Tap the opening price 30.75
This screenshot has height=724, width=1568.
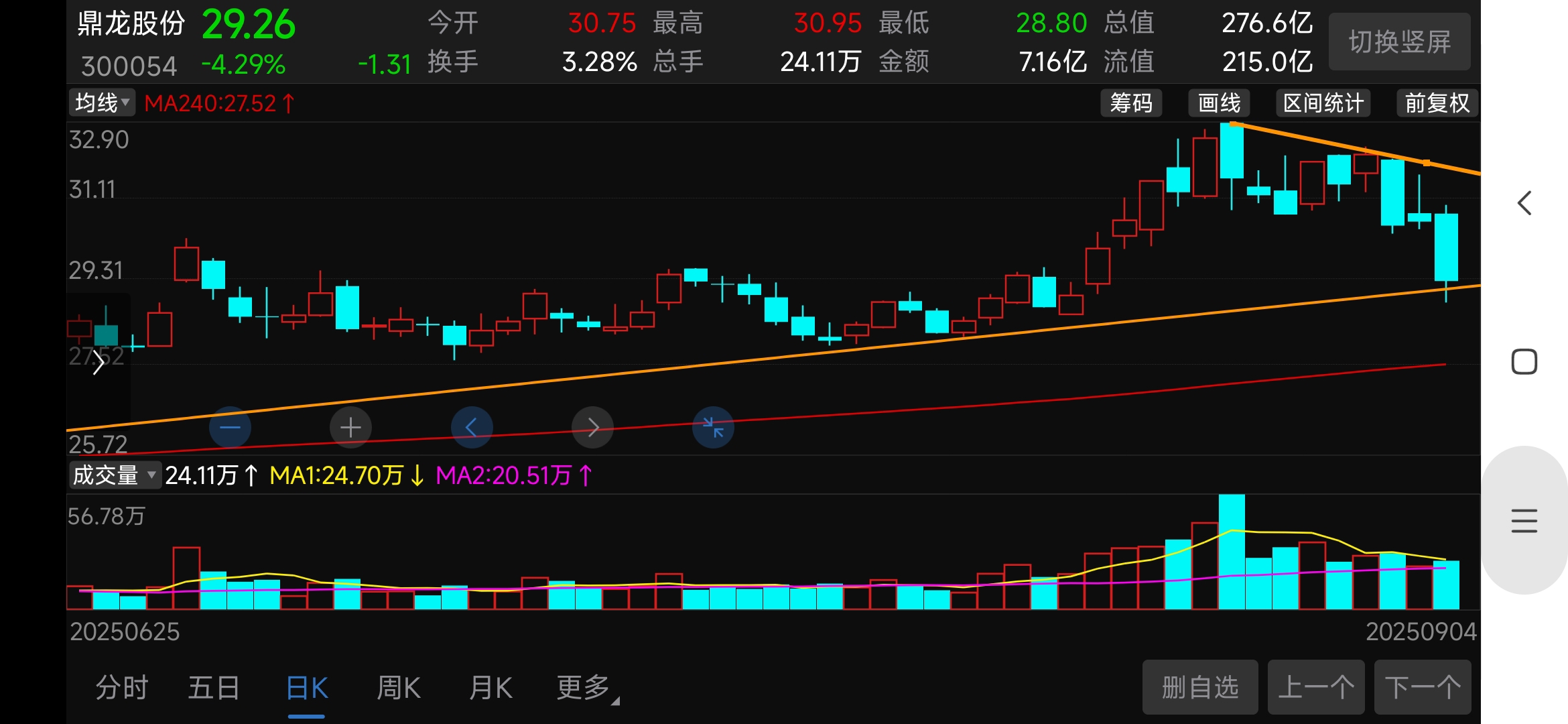pyautogui.click(x=602, y=23)
